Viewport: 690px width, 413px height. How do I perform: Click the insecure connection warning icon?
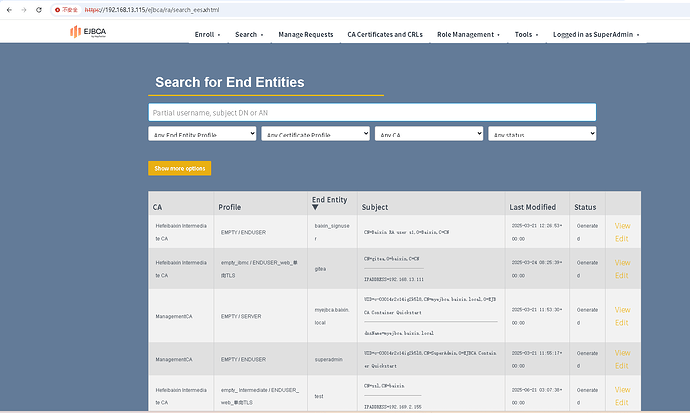coord(66,9)
